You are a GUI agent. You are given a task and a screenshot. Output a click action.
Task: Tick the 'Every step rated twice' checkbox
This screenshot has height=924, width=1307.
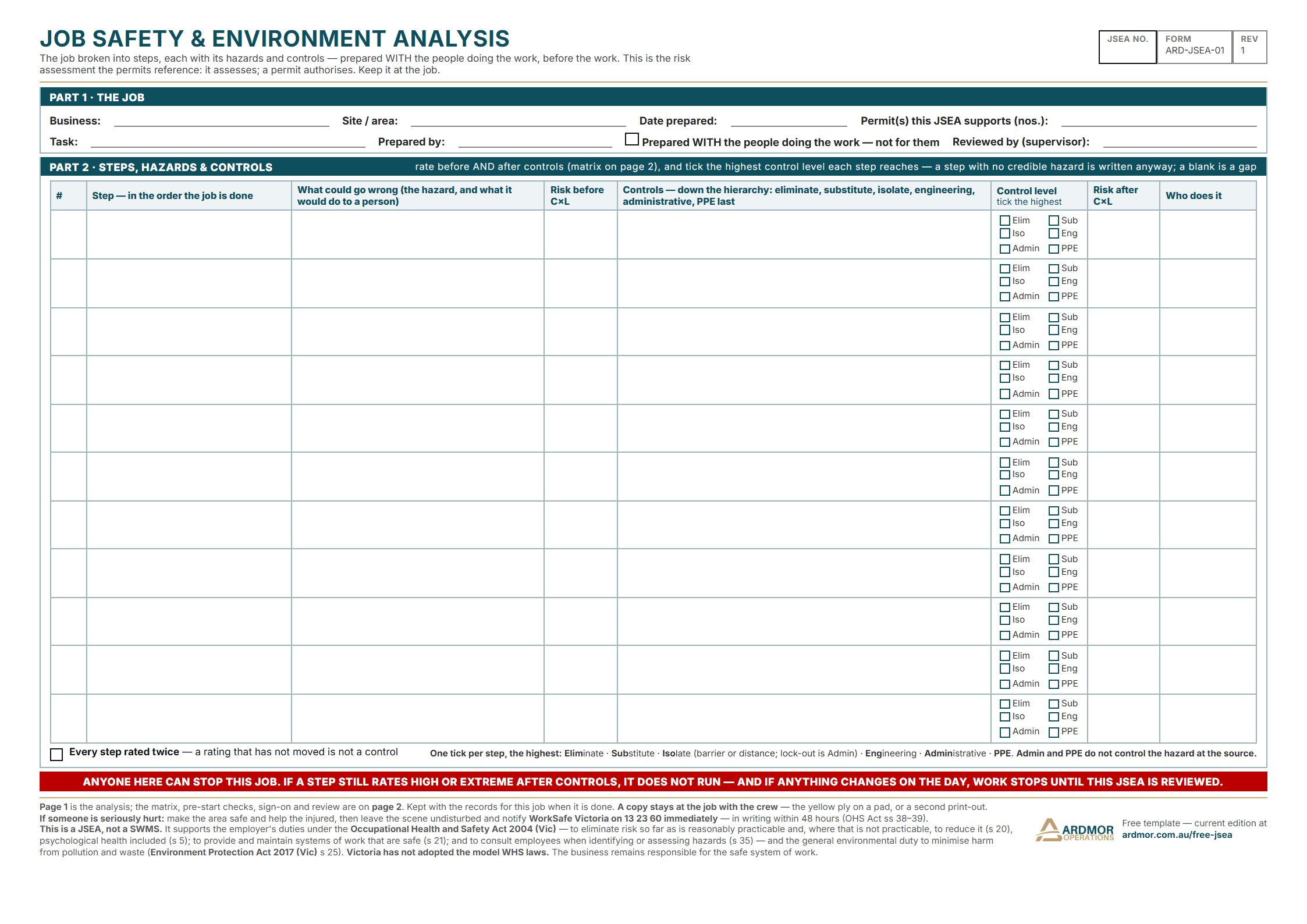tap(56, 755)
